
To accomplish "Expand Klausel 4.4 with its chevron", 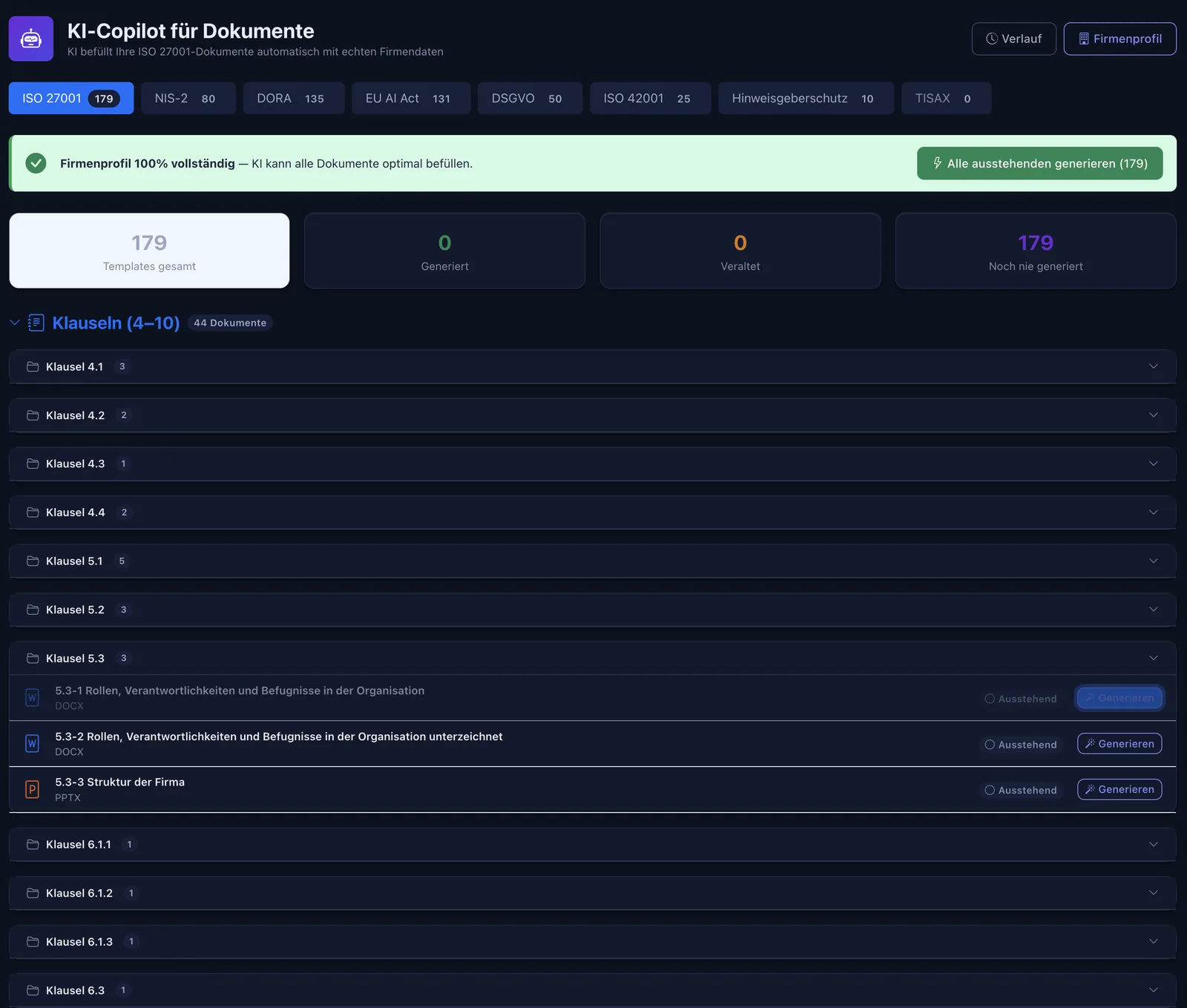I will coord(1154,513).
